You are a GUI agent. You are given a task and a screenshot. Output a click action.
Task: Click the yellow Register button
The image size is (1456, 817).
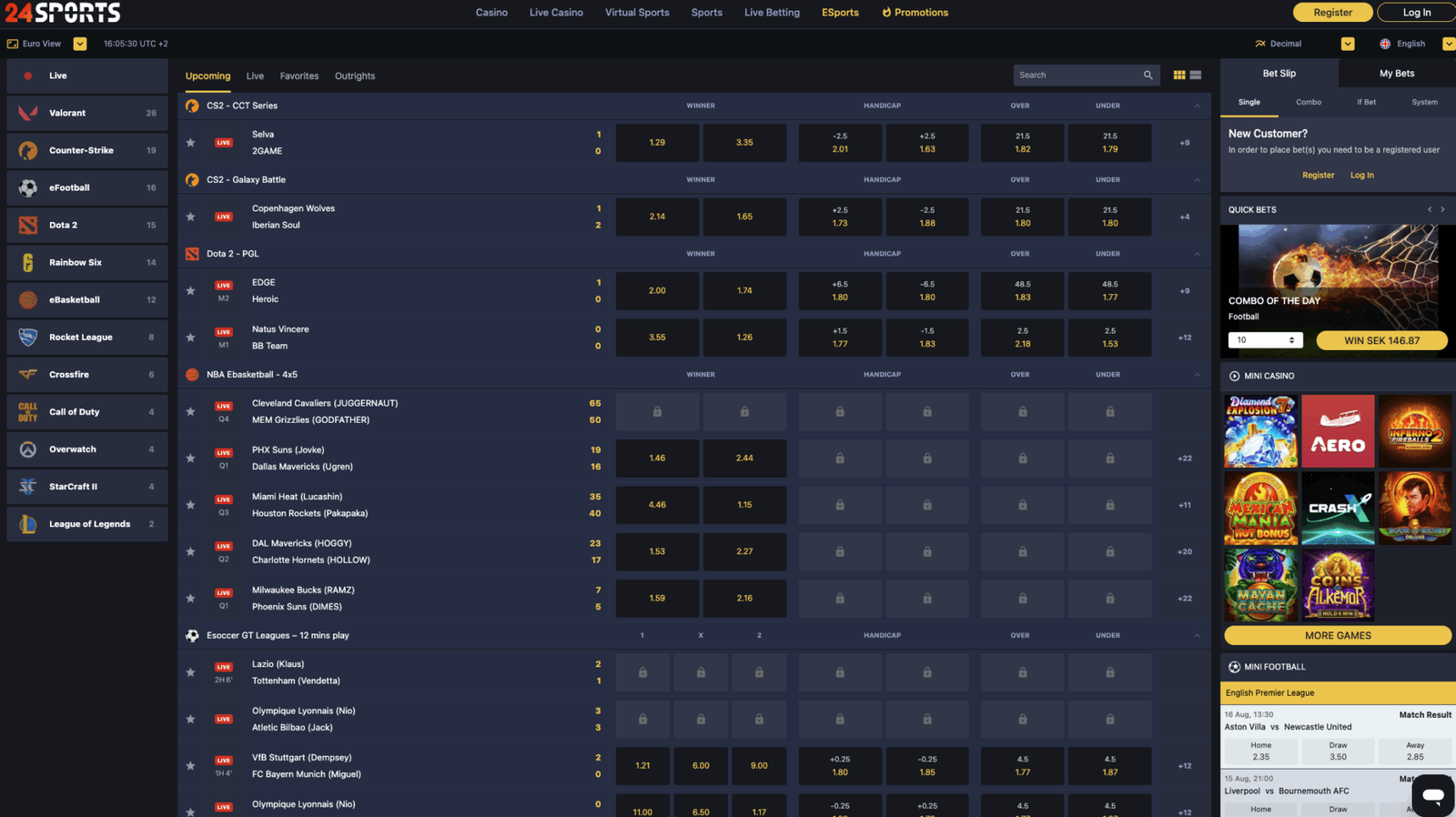pos(1332,13)
